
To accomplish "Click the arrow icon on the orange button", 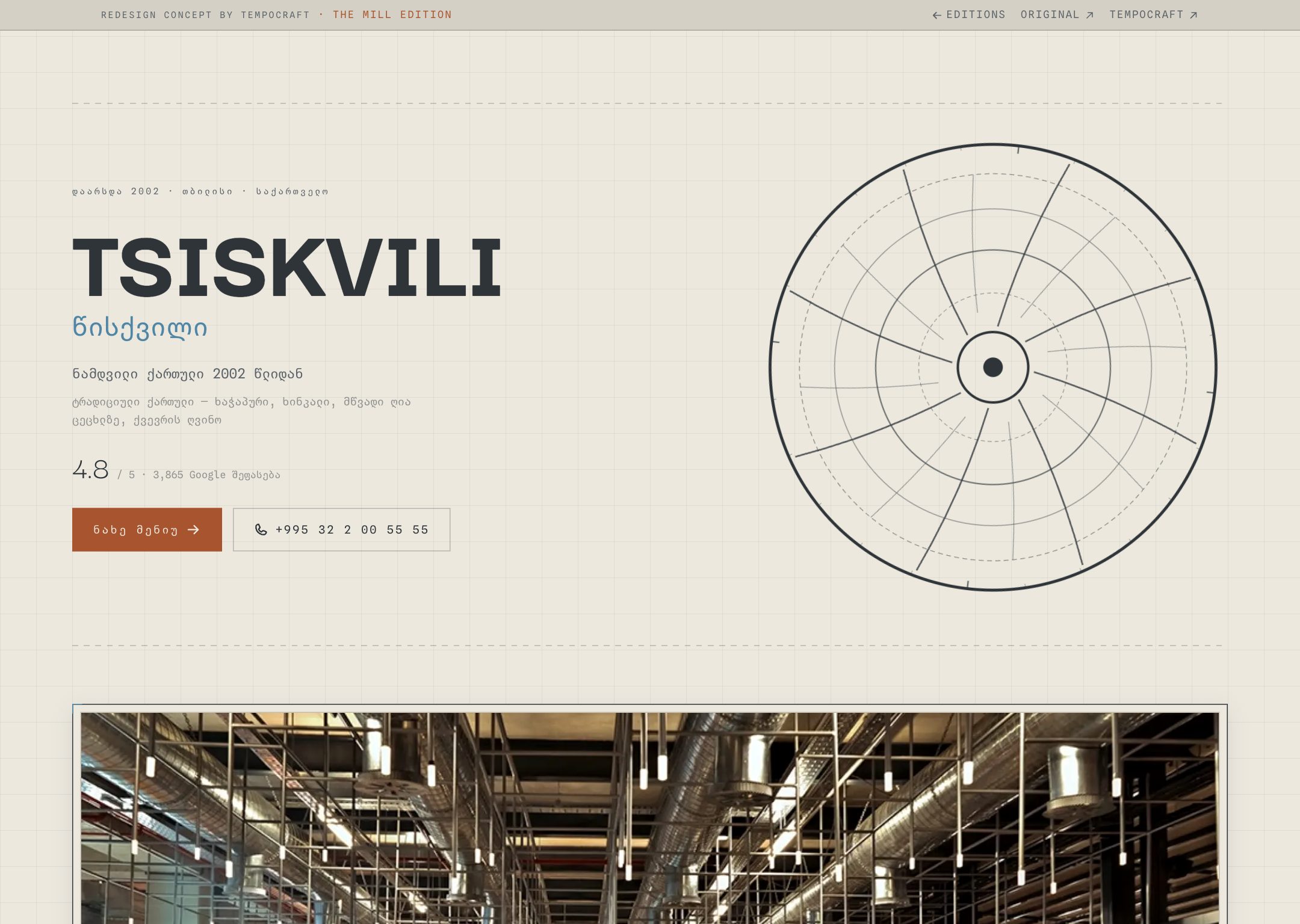I will (x=193, y=529).
